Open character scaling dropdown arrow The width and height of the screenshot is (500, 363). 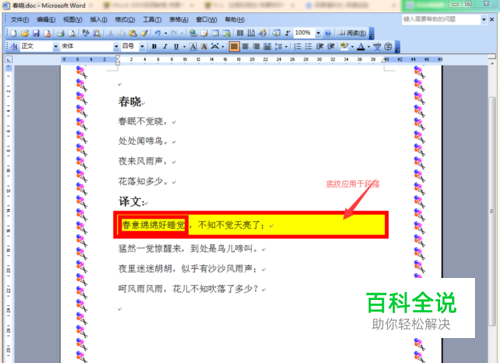coord(223,46)
